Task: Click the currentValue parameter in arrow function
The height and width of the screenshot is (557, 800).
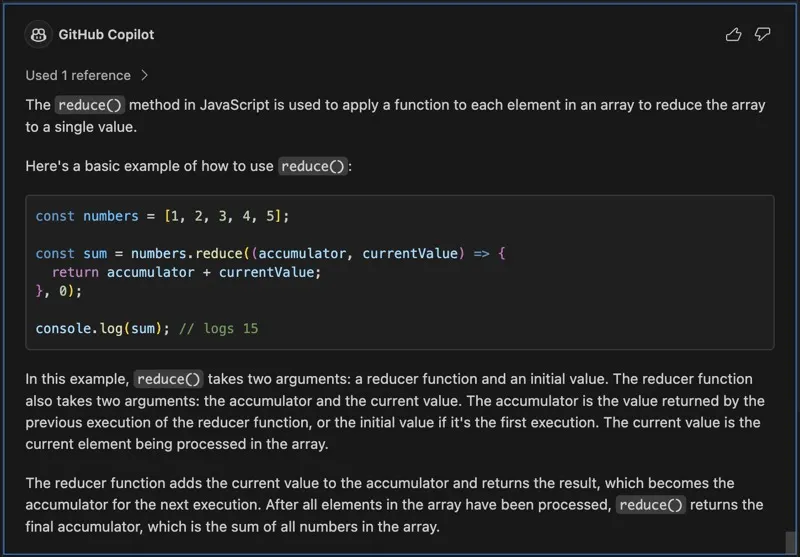Action: pos(410,254)
